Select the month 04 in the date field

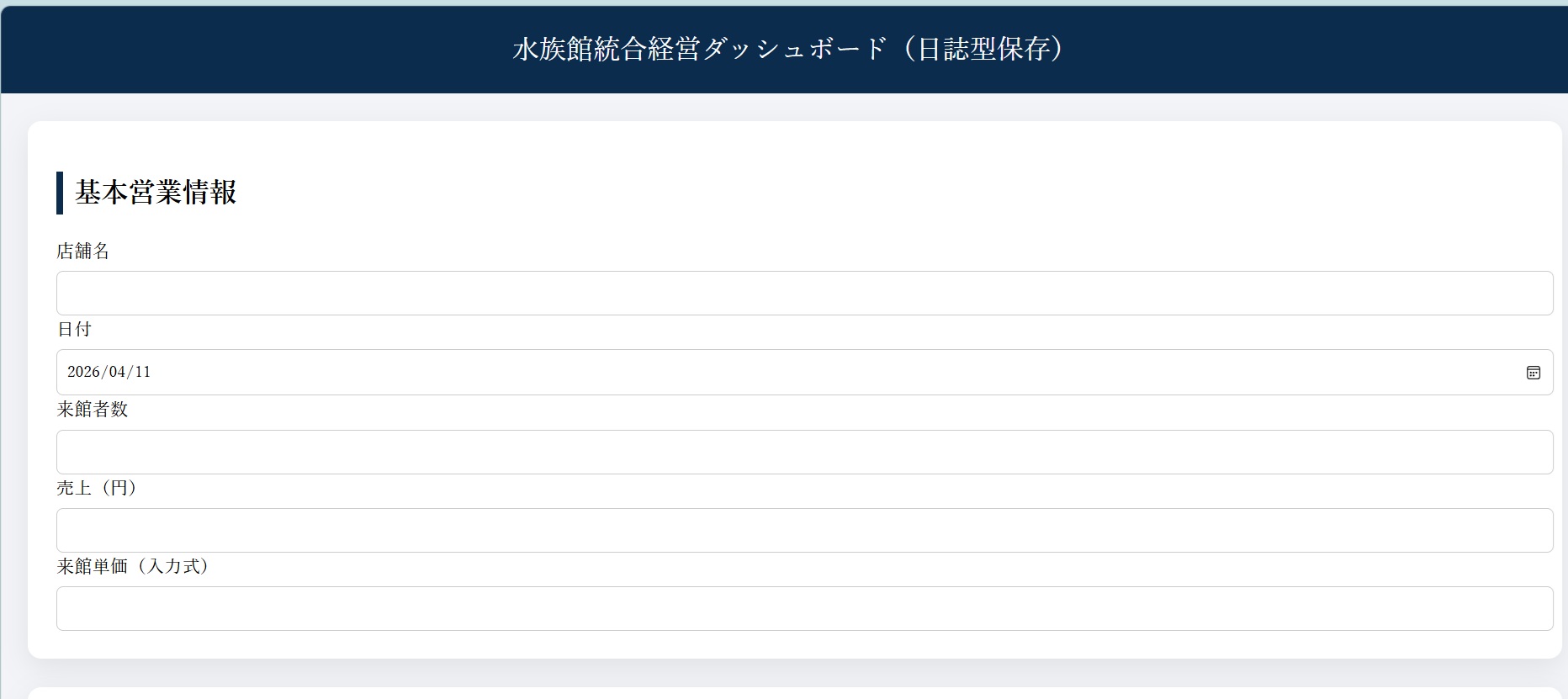[117, 372]
